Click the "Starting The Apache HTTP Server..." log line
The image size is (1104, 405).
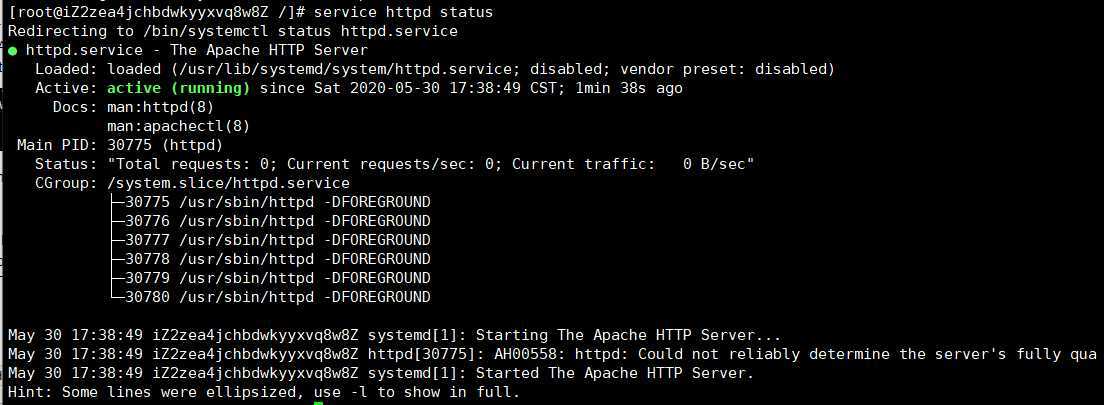coord(394,335)
